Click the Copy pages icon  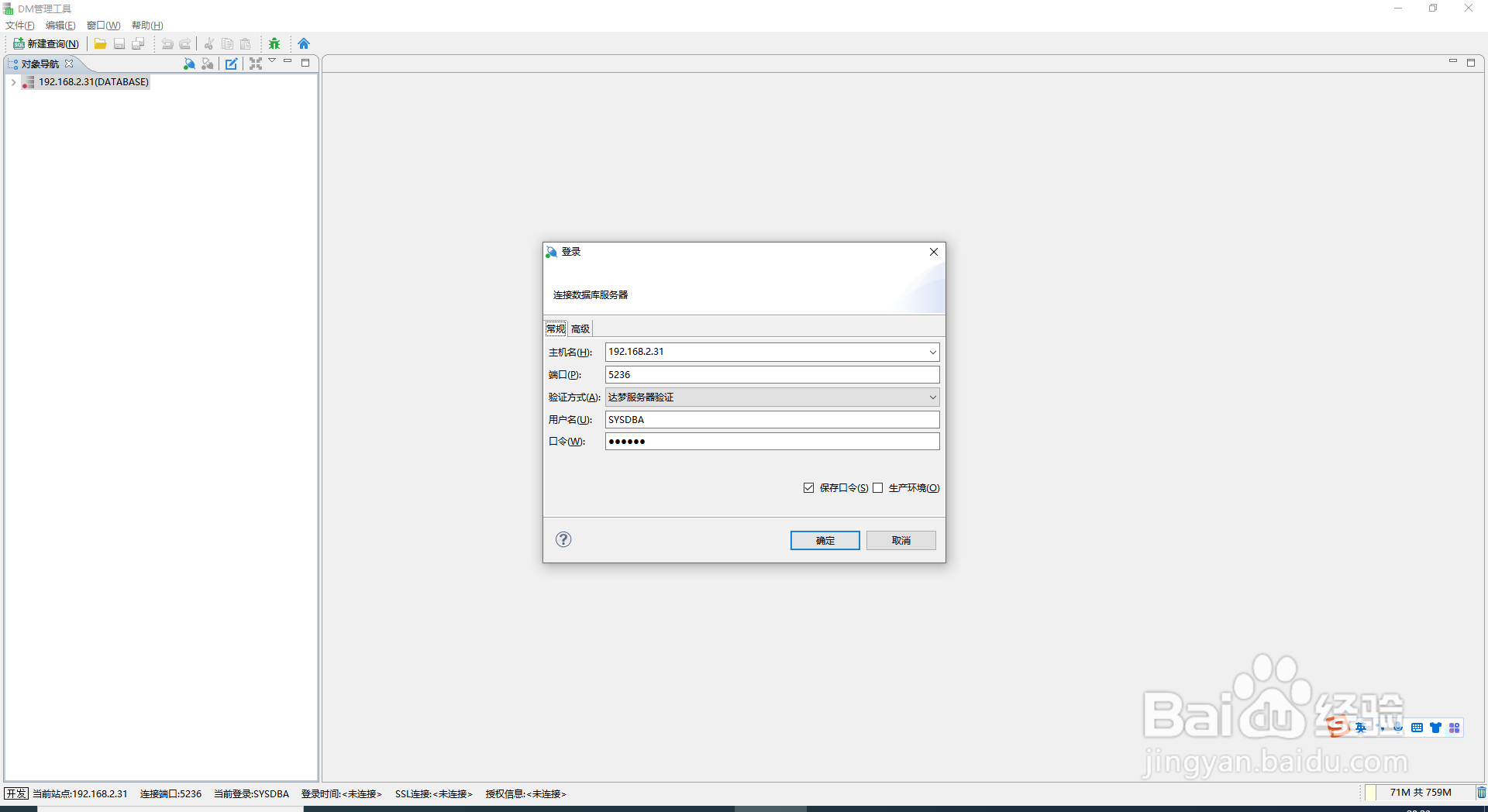pos(227,43)
